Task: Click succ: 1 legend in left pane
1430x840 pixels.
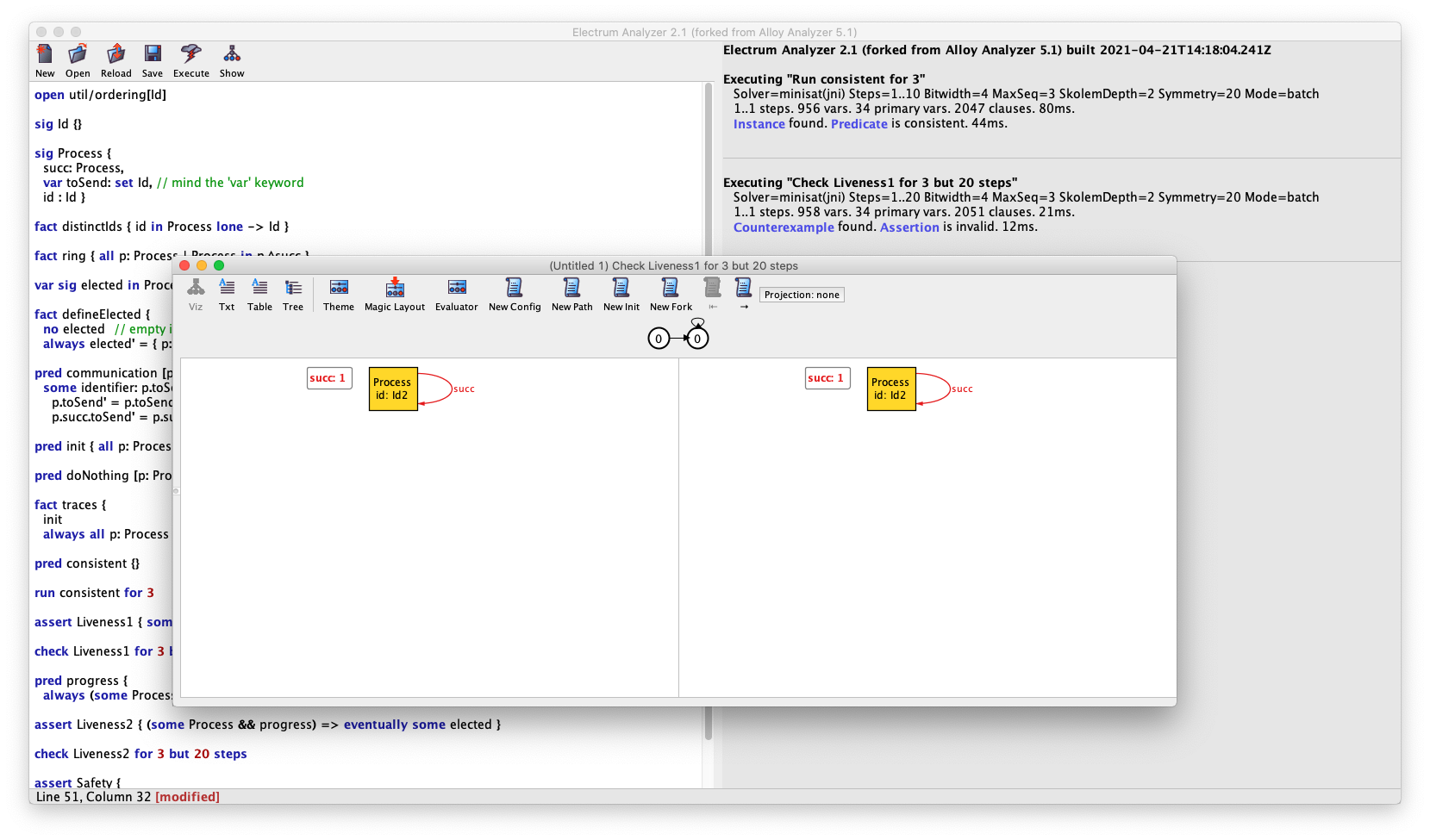Action: pyautogui.click(x=329, y=378)
